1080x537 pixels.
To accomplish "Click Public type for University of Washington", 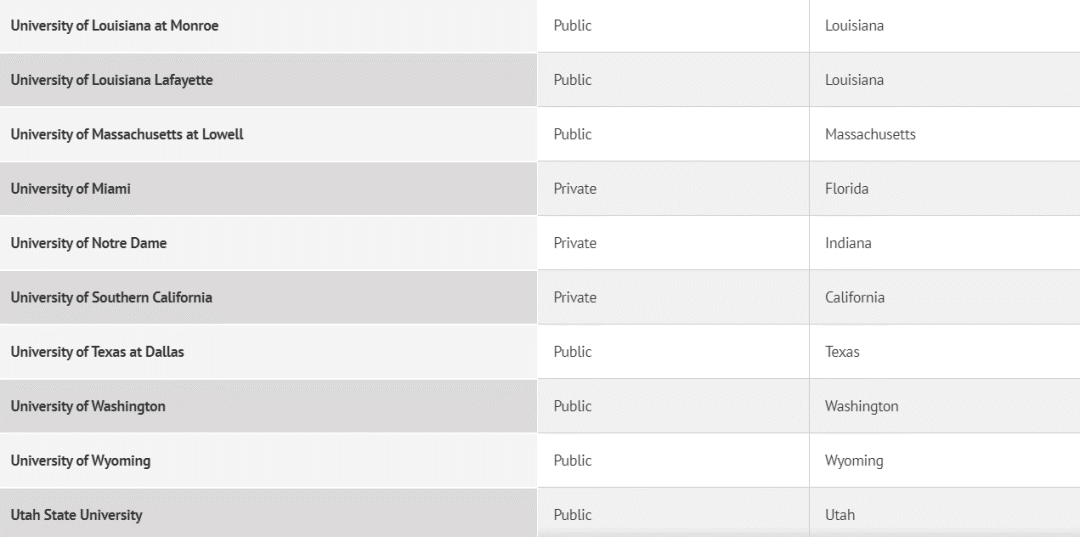I will point(572,406).
